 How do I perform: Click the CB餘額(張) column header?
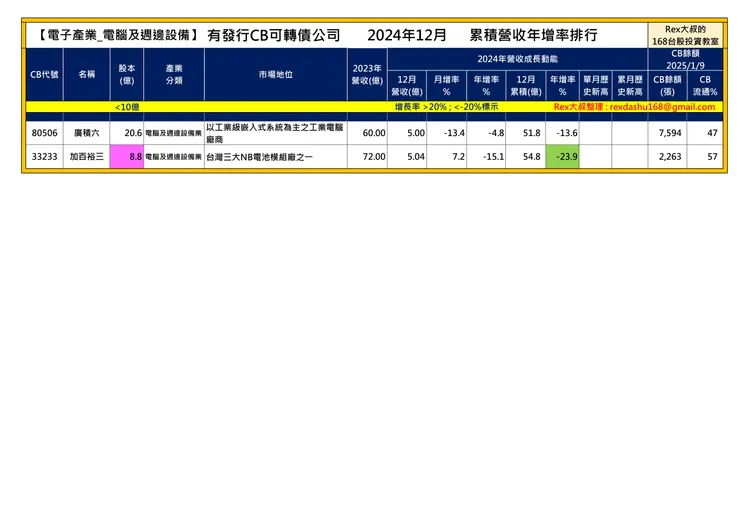click(x=667, y=86)
